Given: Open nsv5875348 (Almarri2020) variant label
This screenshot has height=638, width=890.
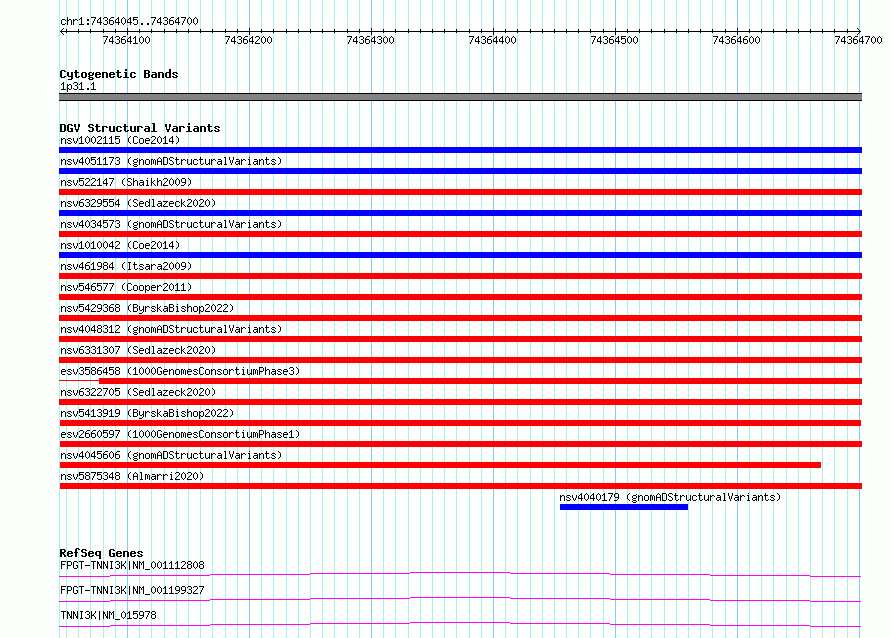Looking at the screenshot, I should tap(132, 476).
